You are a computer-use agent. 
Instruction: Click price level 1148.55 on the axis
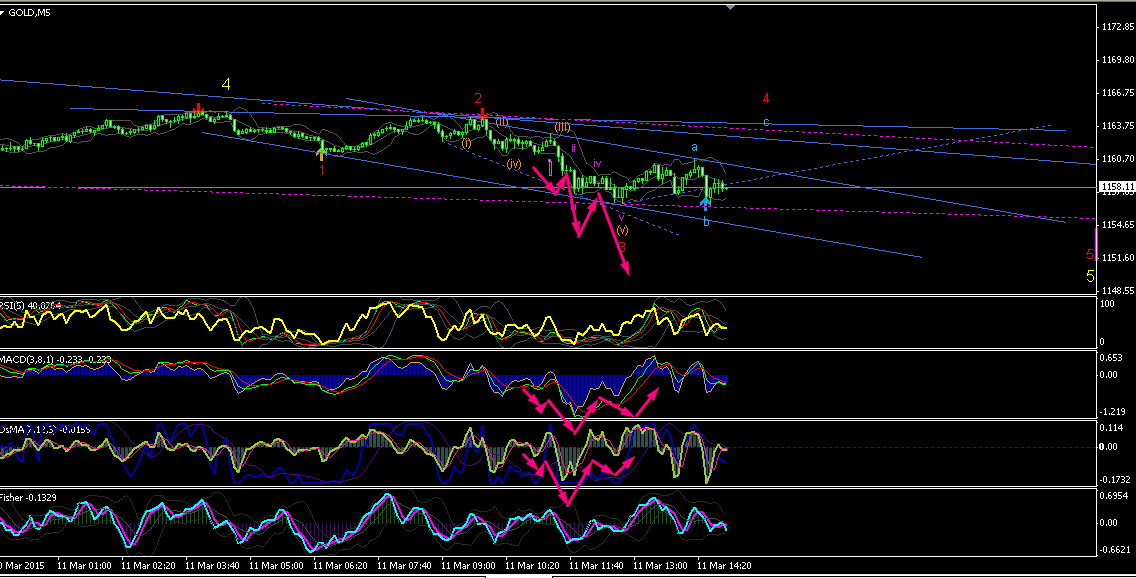tap(1118, 290)
